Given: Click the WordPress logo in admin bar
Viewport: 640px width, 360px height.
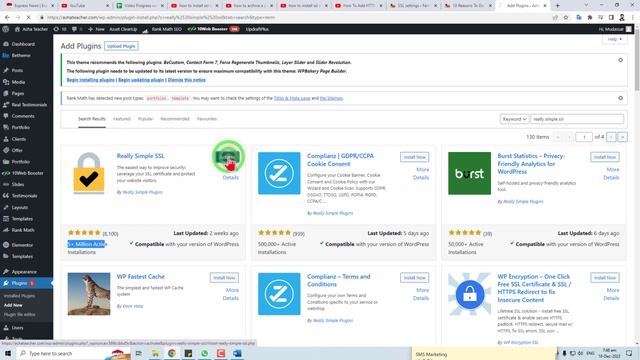Looking at the screenshot, I should (x=6, y=29).
